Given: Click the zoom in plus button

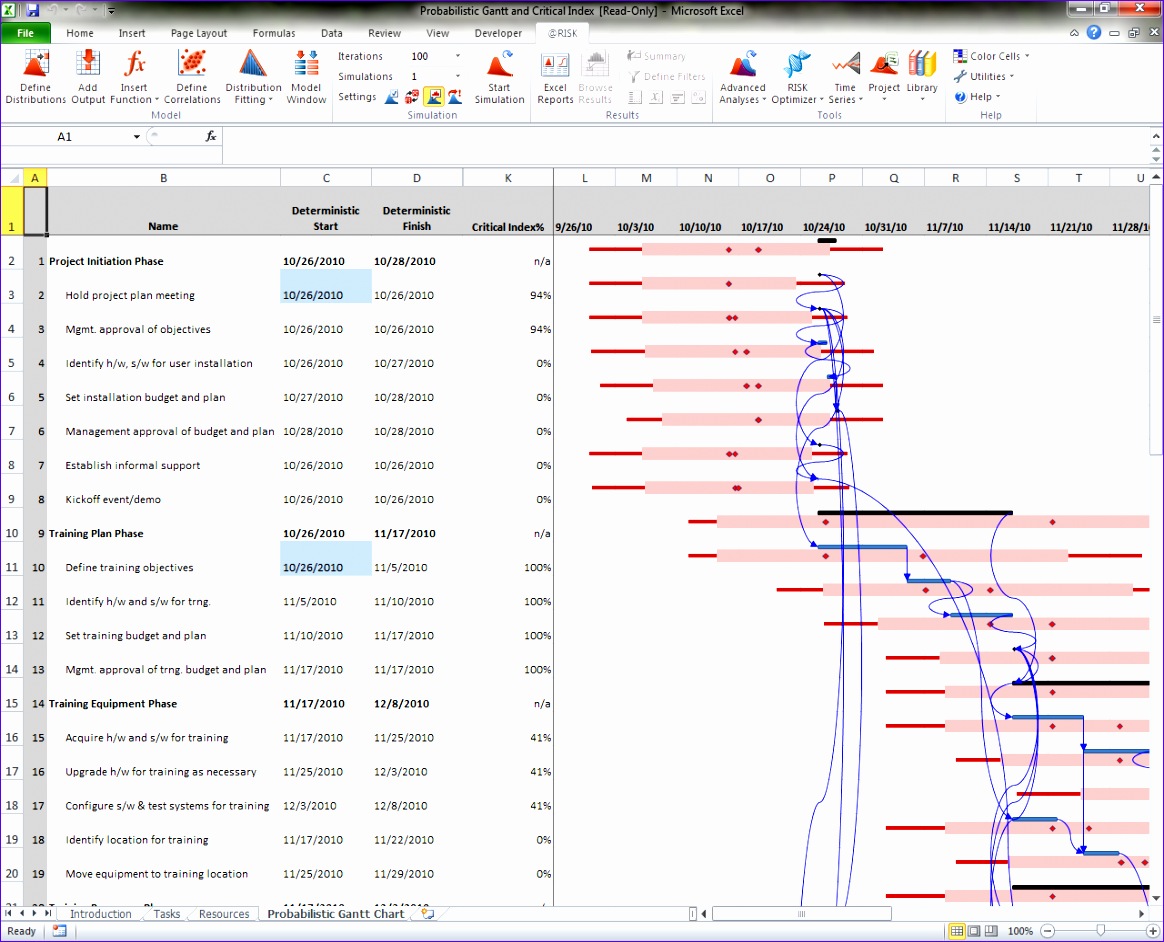Looking at the screenshot, I should [1153, 931].
